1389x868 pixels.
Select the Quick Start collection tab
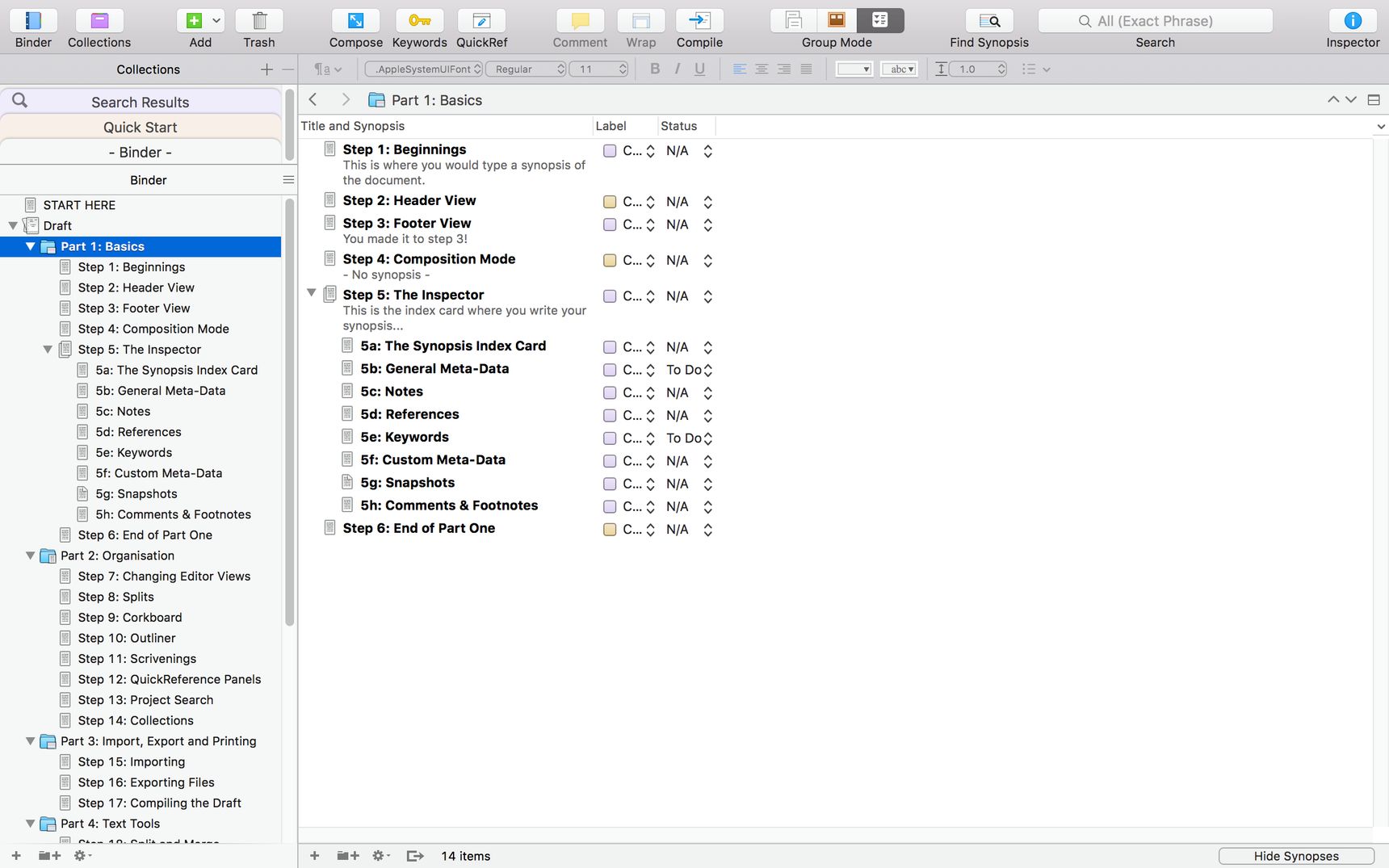(x=141, y=127)
